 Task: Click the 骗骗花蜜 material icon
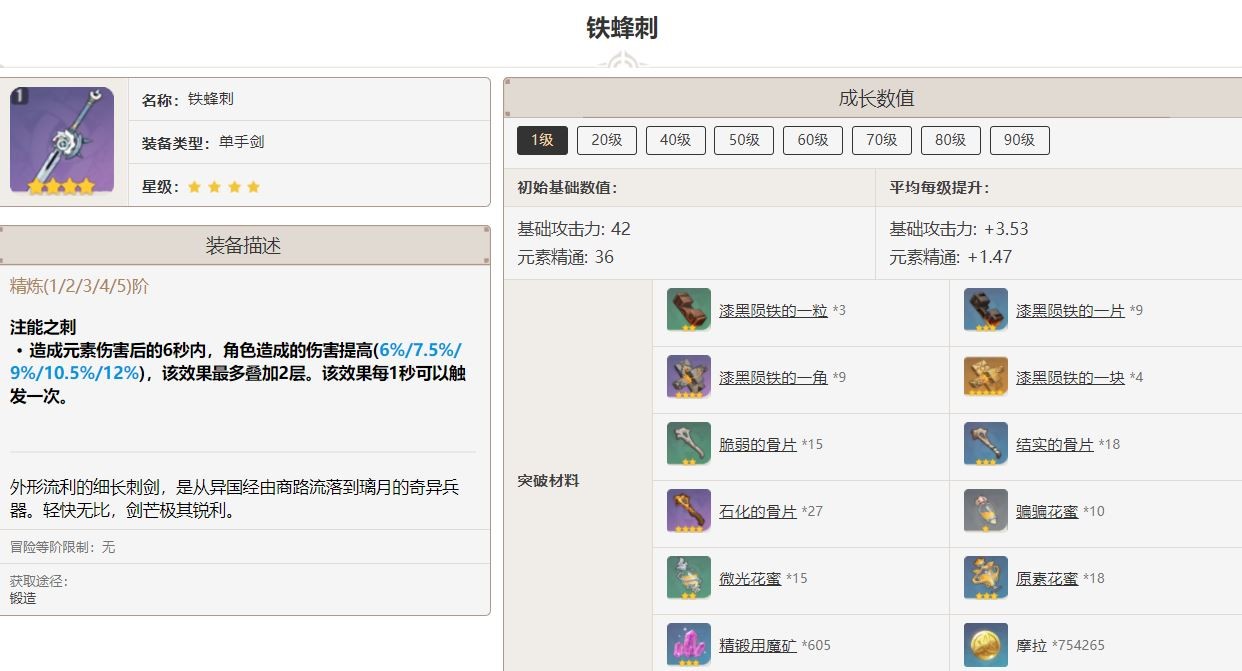[x=986, y=511]
